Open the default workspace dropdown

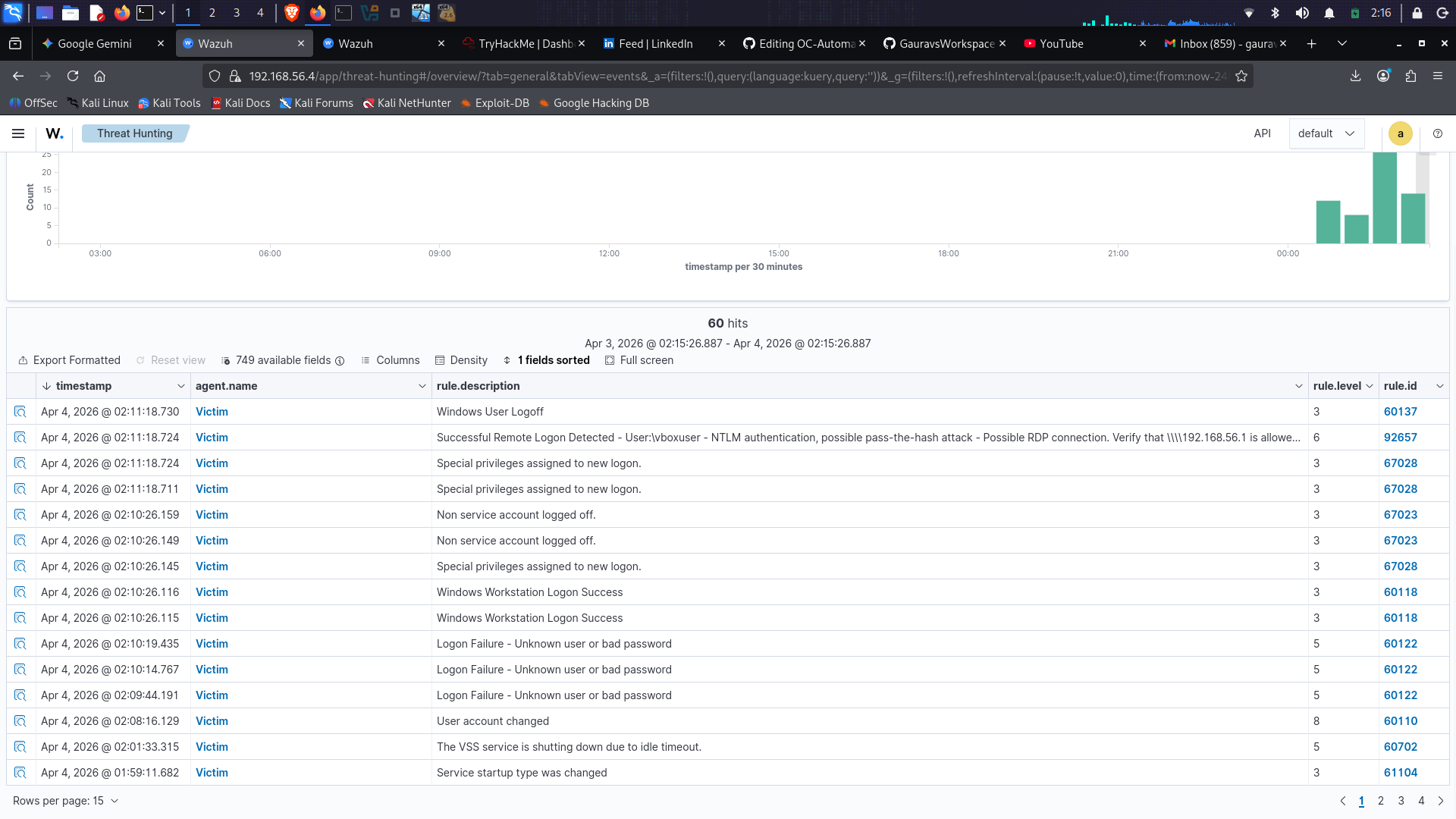(x=1326, y=133)
